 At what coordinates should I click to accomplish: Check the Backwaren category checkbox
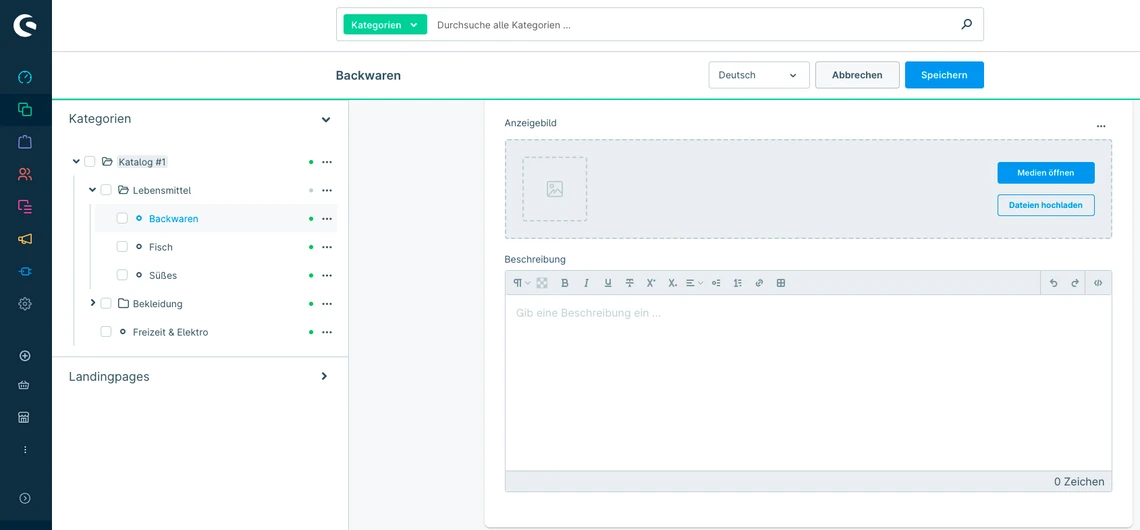coord(122,218)
